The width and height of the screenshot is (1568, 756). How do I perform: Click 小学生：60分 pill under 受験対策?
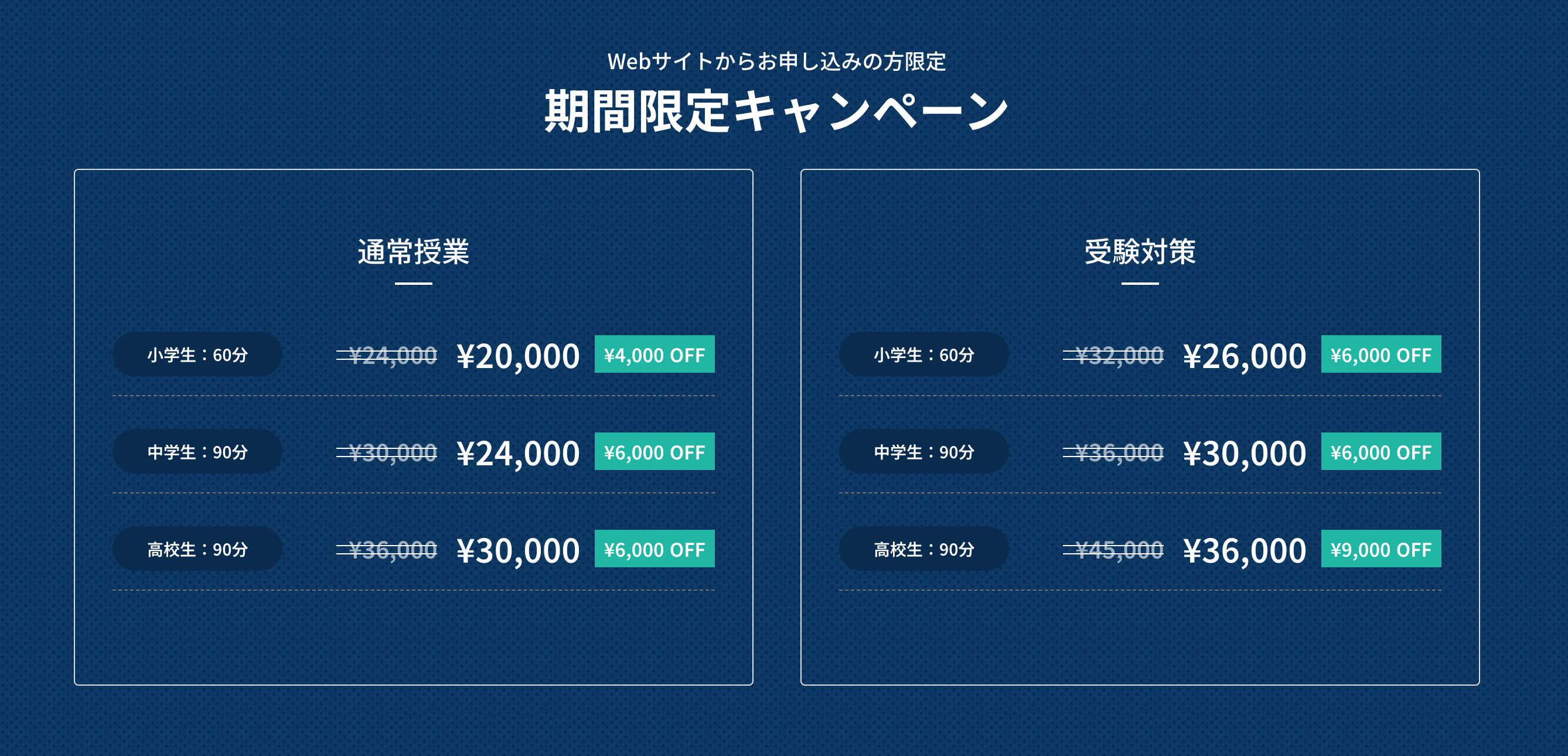[x=923, y=354]
